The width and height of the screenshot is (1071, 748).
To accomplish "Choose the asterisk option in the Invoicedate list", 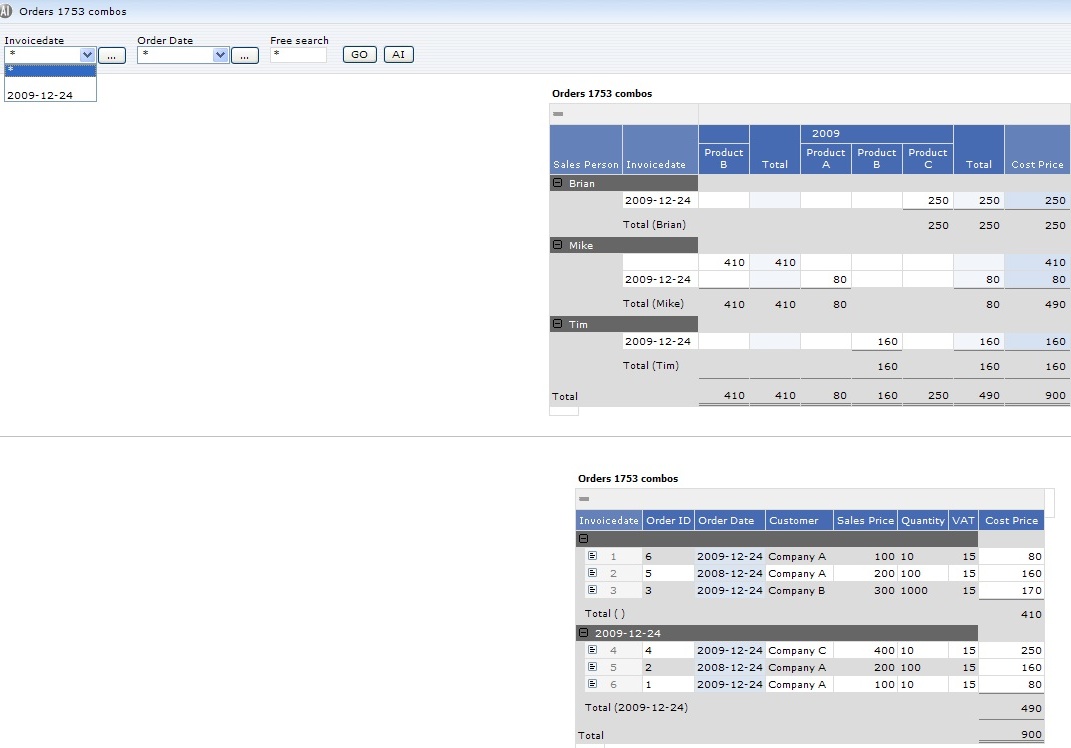I will coord(49,70).
